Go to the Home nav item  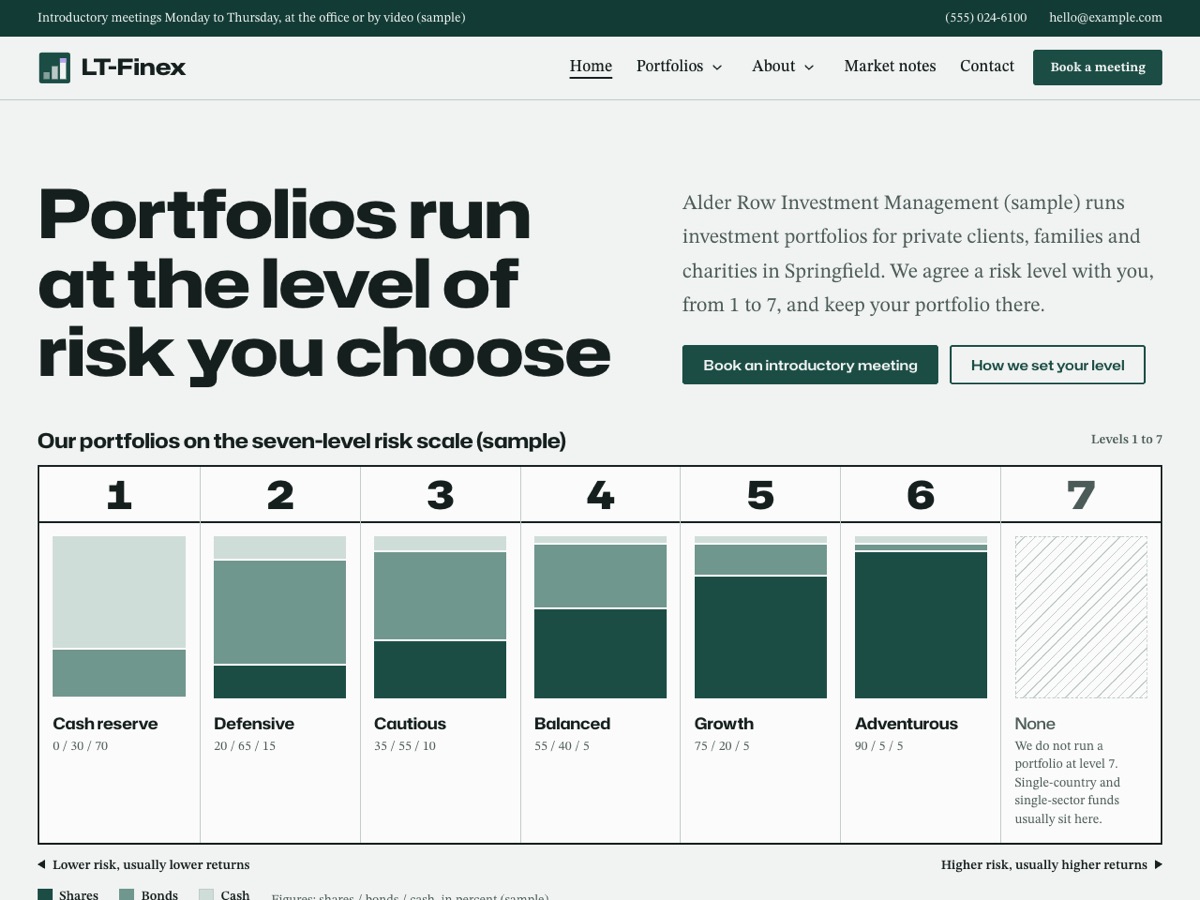coord(591,66)
